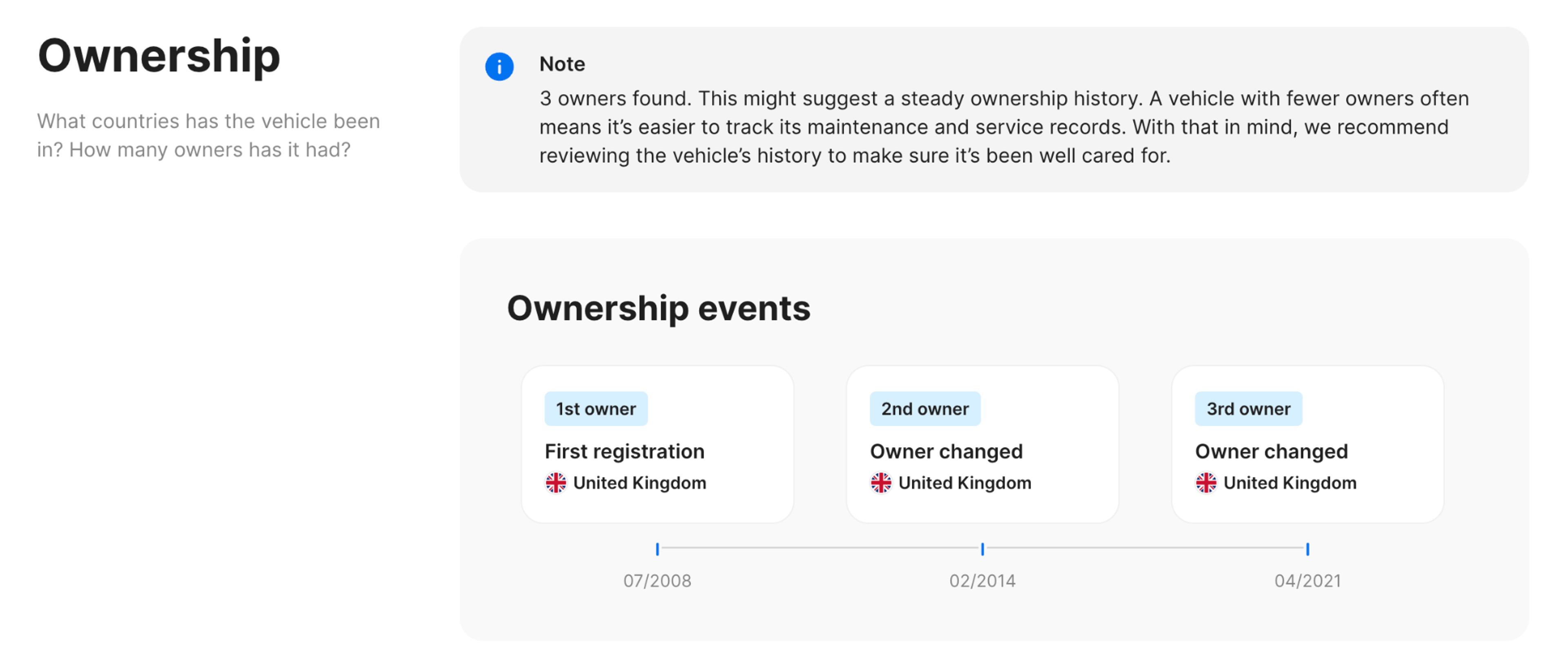
Task: Click the UK flag in 2nd owner card
Action: (x=880, y=483)
